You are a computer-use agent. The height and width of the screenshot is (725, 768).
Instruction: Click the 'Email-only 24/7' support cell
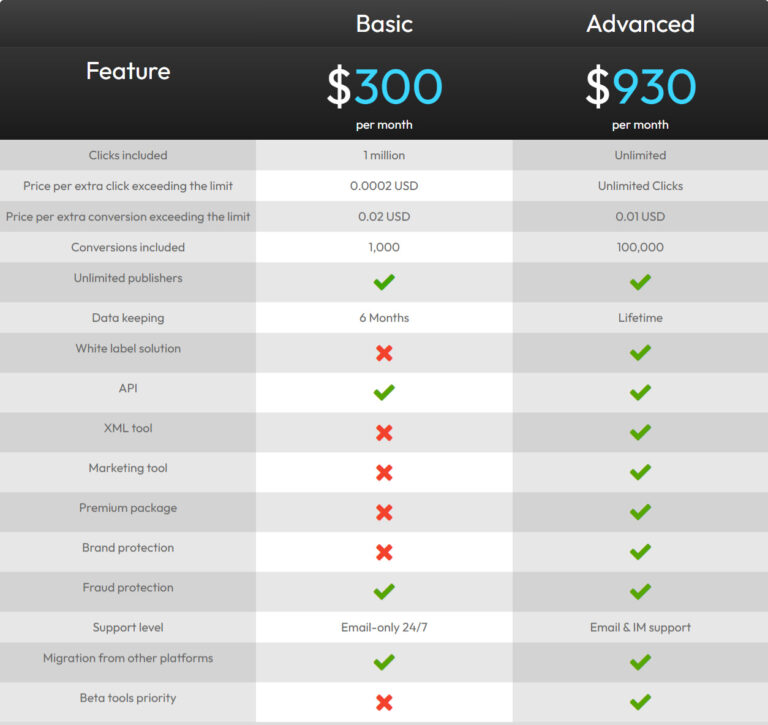(384, 628)
